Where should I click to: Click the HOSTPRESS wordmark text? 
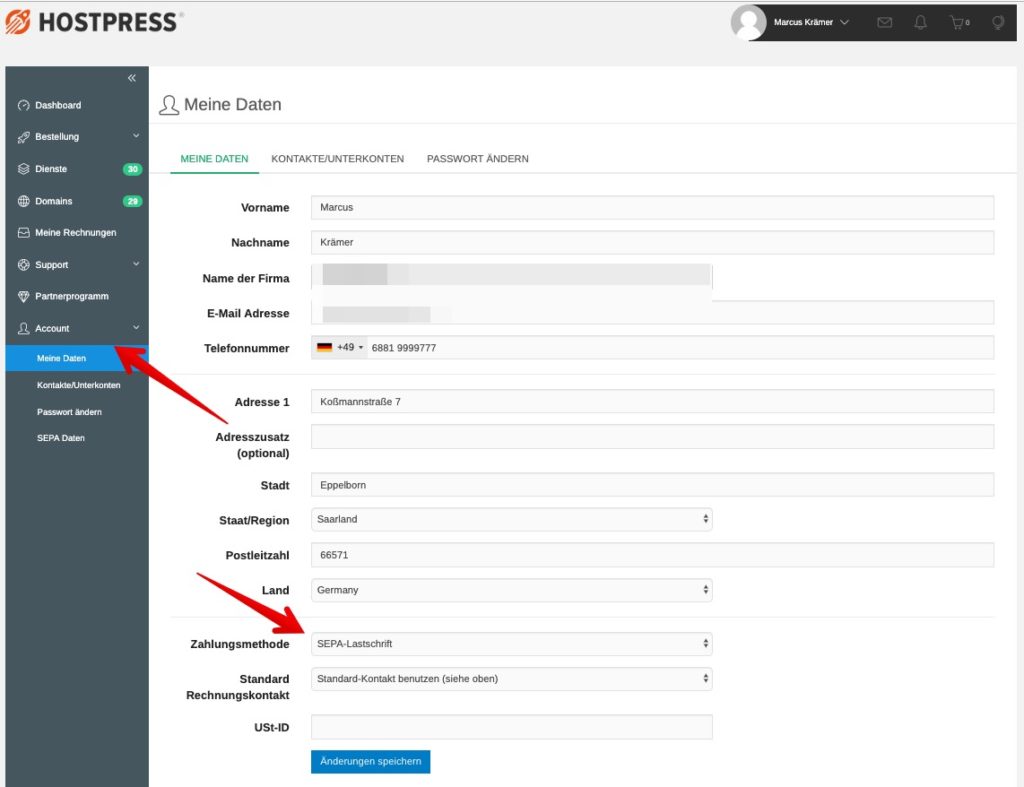coord(108,22)
